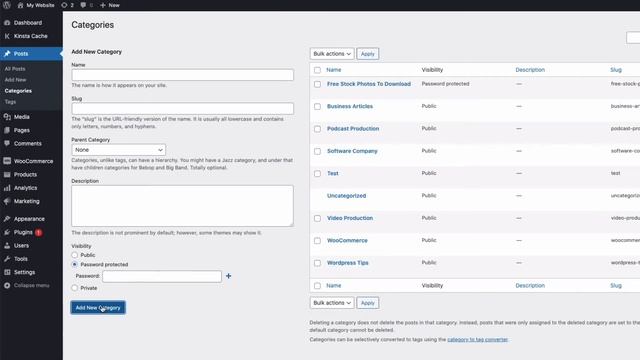Image resolution: width=640 pixels, height=360 pixels.
Task: Open the Test category link
Action: (x=333, y=173)
